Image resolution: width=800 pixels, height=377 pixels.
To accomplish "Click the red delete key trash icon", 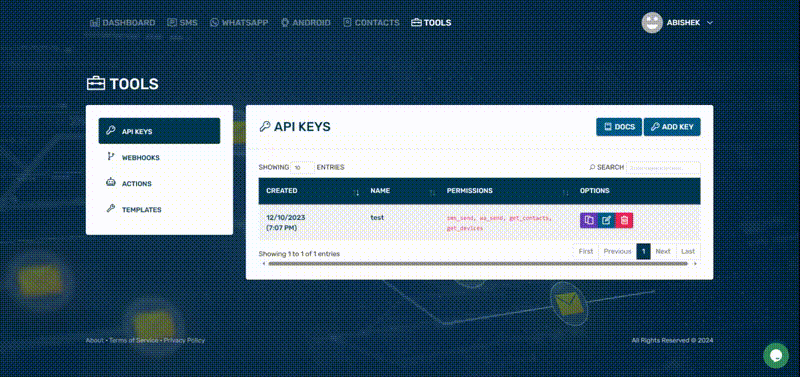I will click(x=624, y=220).
